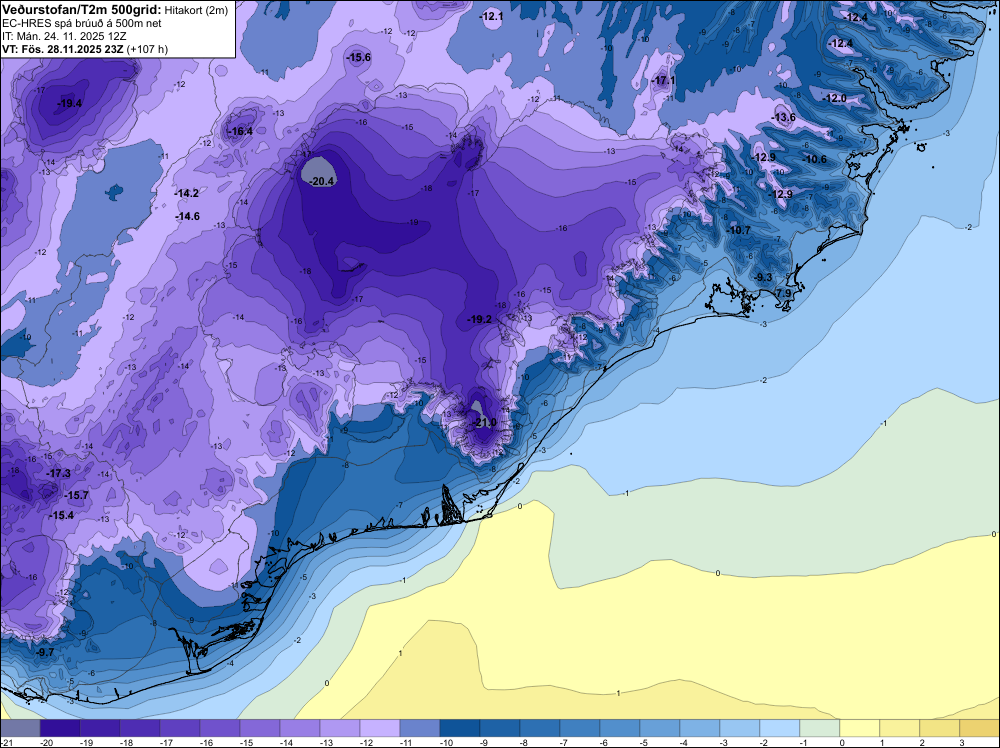The image size is (1000, 748).
Task: Click the legend scale label "2"
Action: [x=922, y=742]
